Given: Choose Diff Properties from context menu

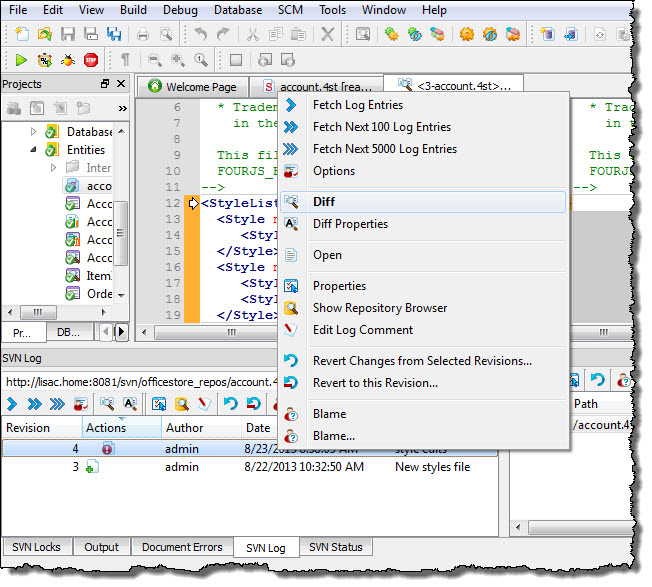Looking at the screenshot, I should pyautogui.click(x=423, y=224).
